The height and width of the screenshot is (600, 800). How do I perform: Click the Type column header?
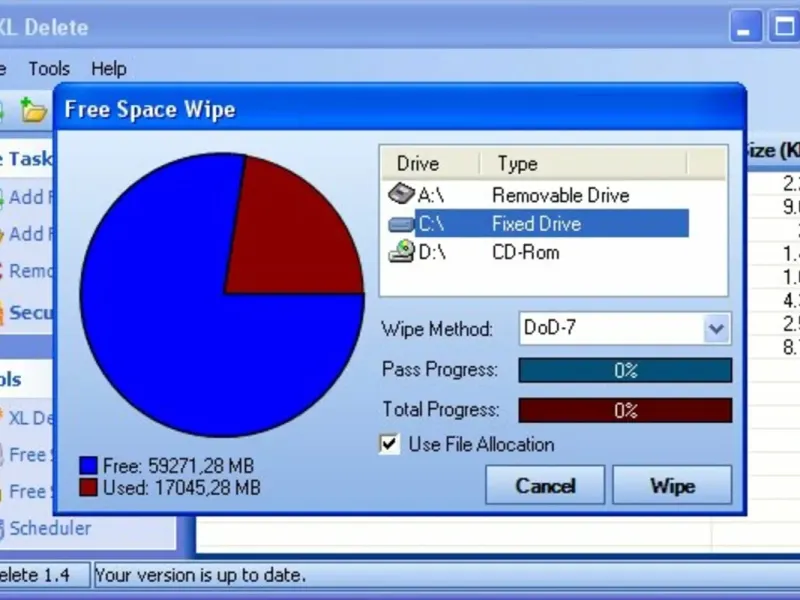coord(583,164)
